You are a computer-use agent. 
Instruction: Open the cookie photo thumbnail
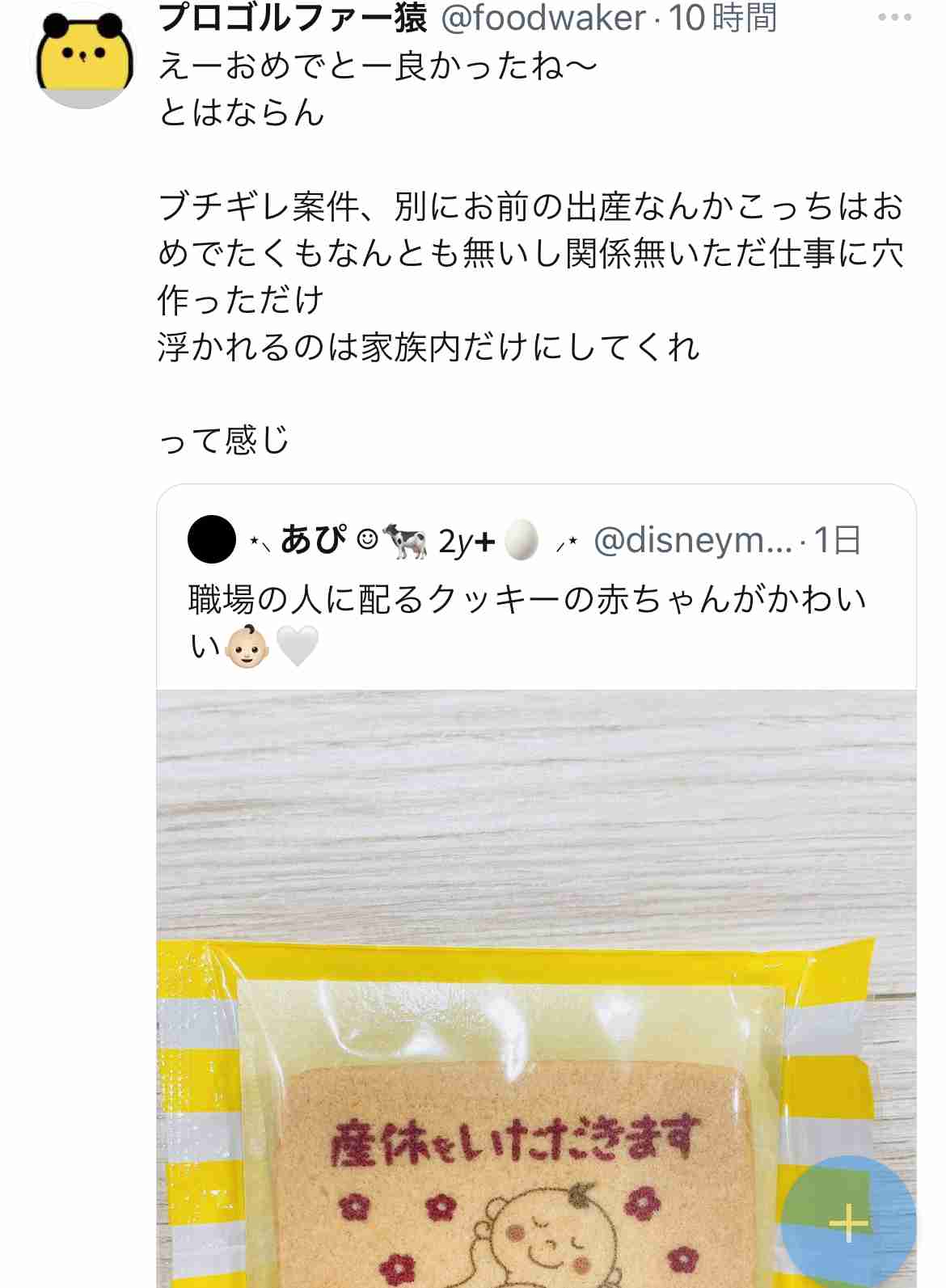tap(536, 989)
